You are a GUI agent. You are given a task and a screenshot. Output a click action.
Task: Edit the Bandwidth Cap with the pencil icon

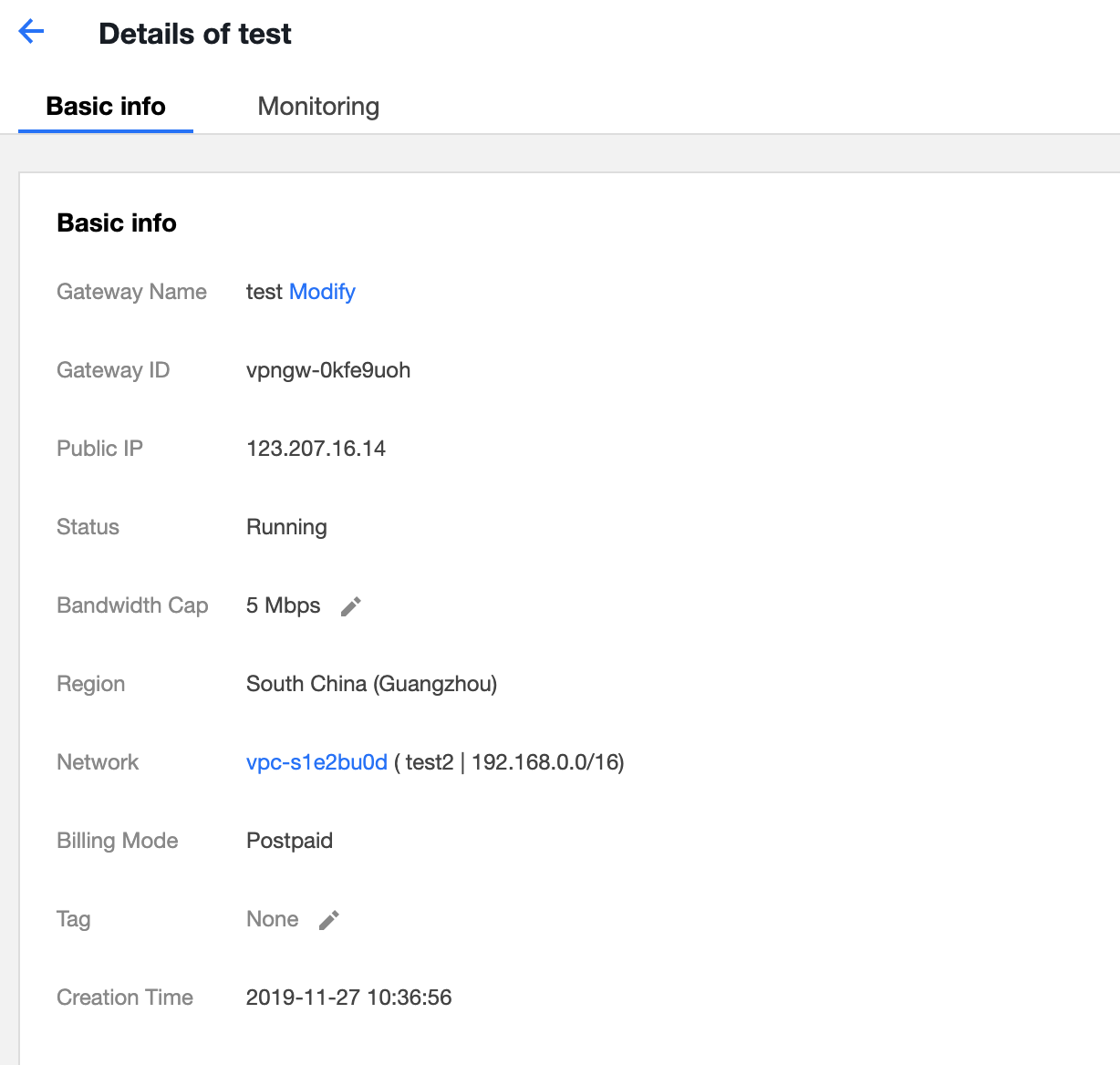351,606
